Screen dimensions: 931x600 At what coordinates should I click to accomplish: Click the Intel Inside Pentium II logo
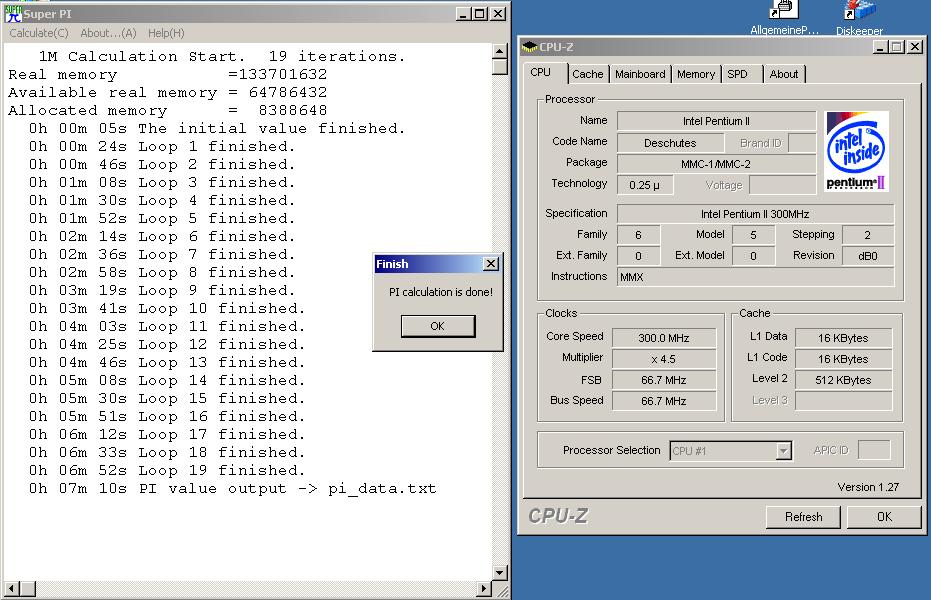coord(856,151)
